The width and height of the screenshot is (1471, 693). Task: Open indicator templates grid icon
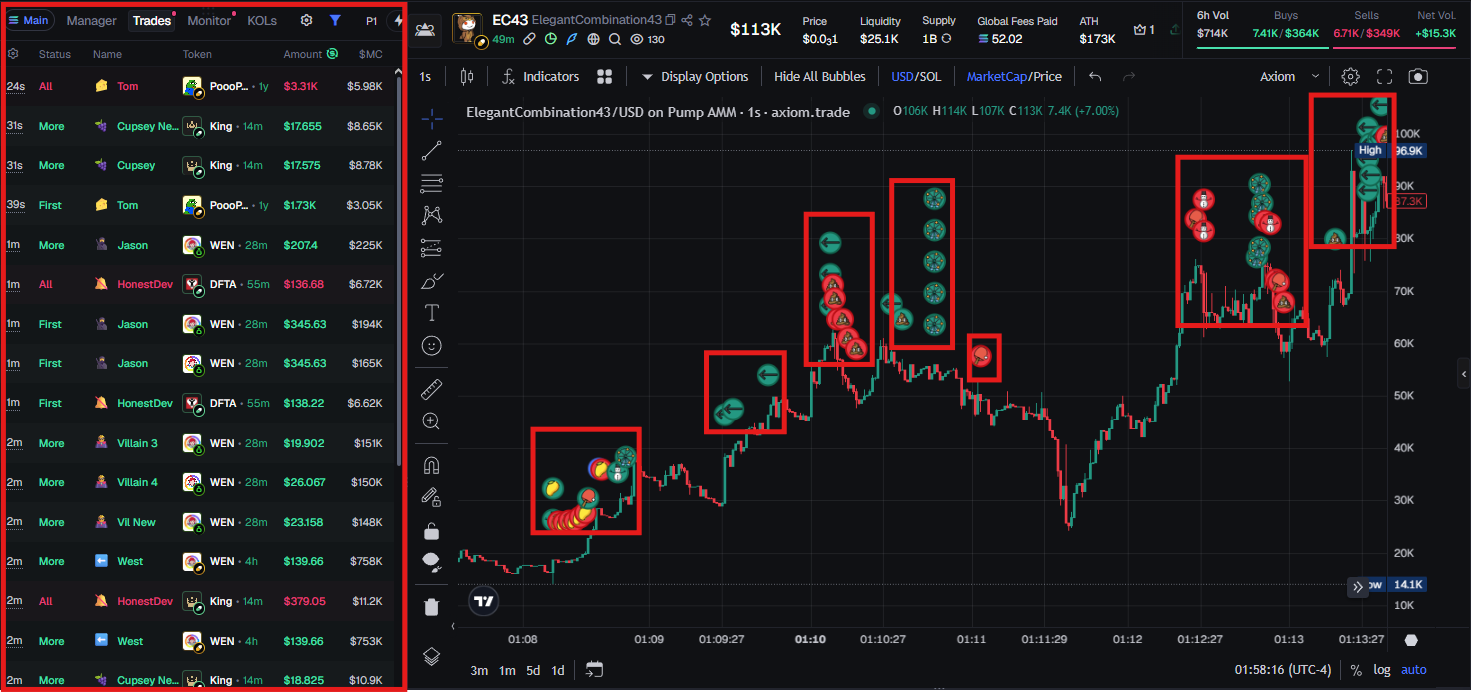604,76
